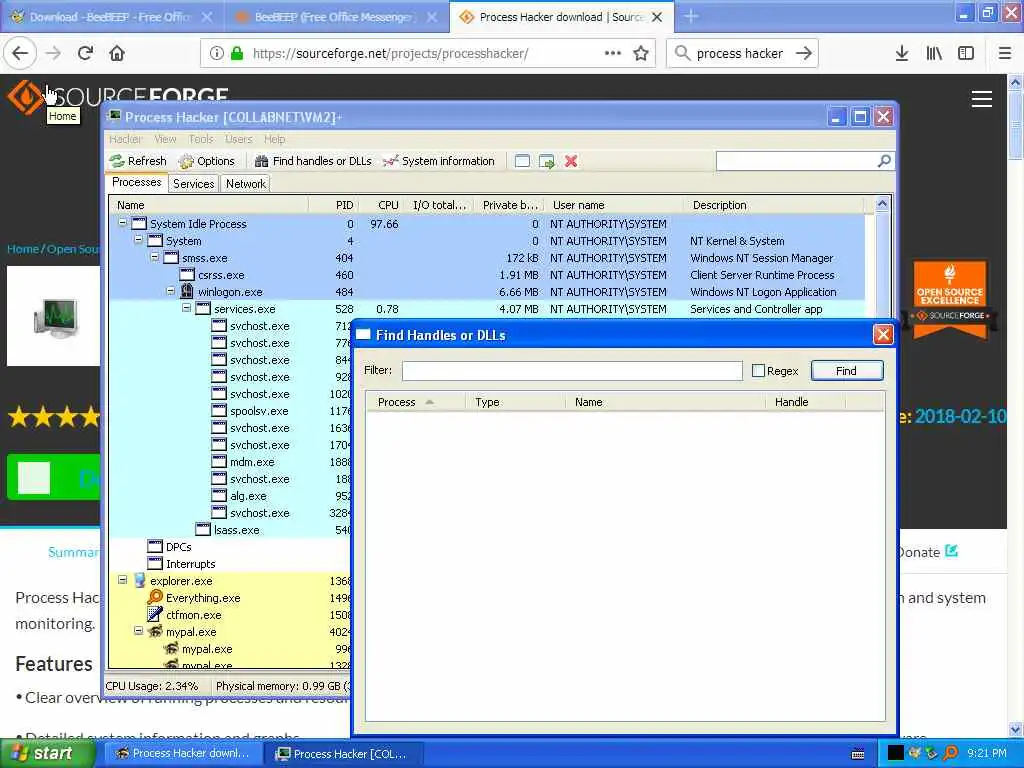Collapse the System tree node
1024x768 pixels.
click(138, 240)
